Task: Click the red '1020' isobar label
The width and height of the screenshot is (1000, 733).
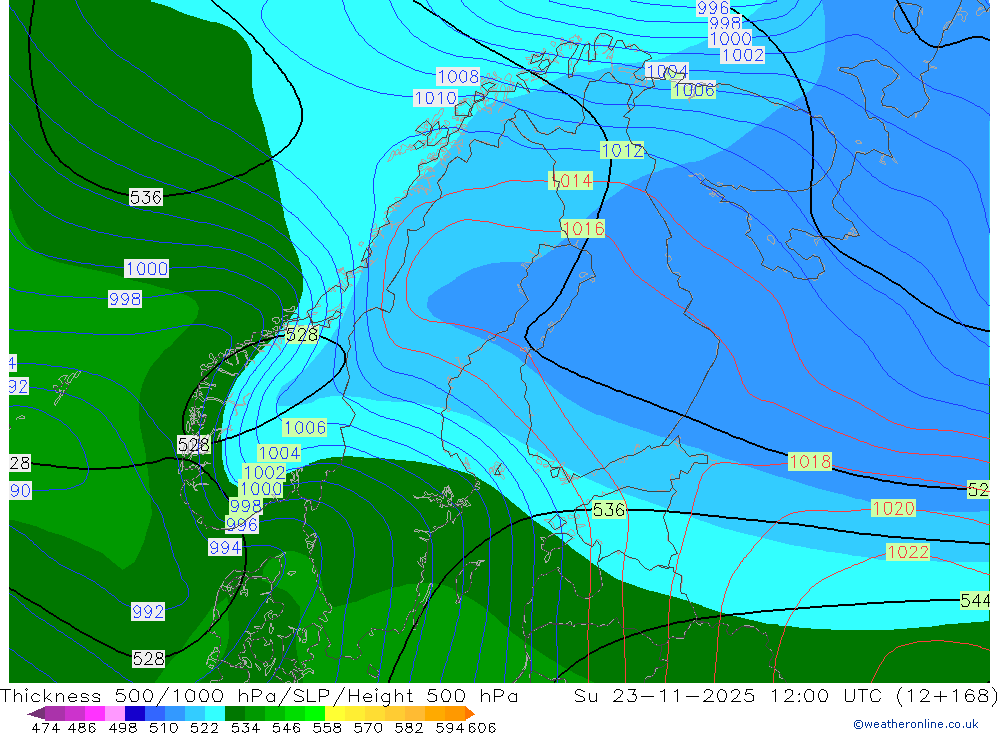Action: pyautogui.click(x=893, y=508)
